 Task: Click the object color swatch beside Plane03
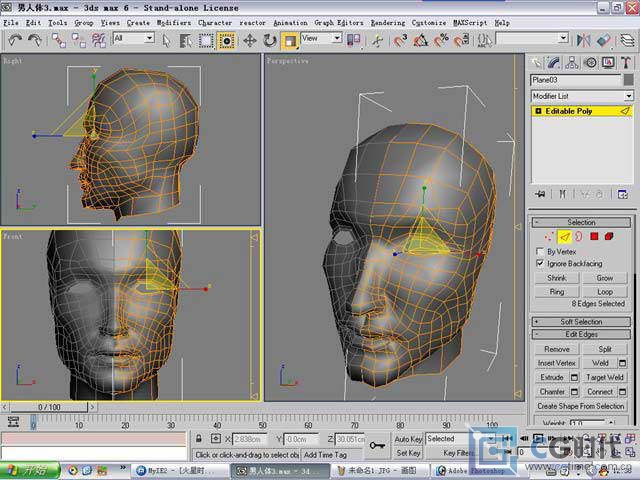click(629, 80)
